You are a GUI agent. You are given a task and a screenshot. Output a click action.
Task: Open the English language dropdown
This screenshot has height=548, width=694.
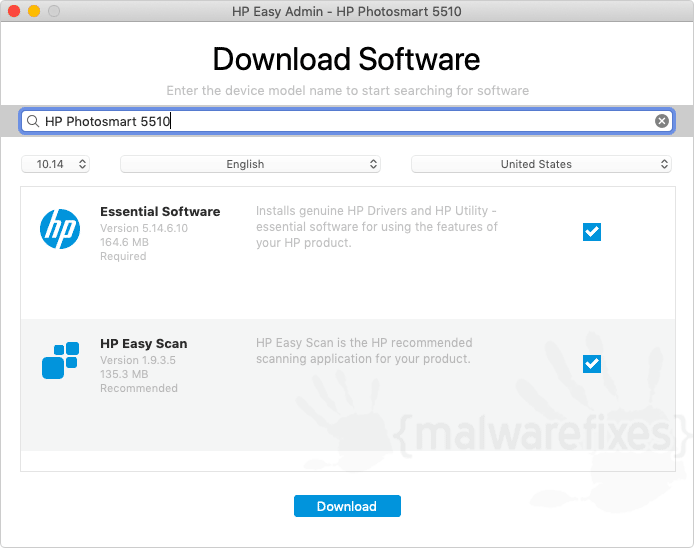pos(251,164)
